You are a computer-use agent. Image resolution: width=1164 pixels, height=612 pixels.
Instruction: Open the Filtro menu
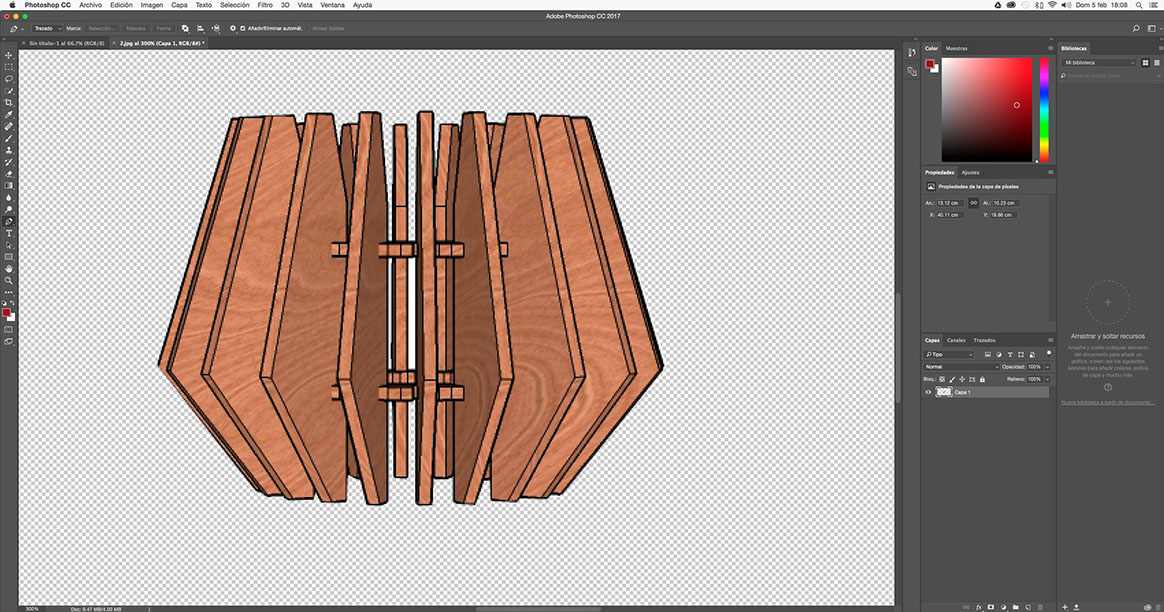[265, 5]
